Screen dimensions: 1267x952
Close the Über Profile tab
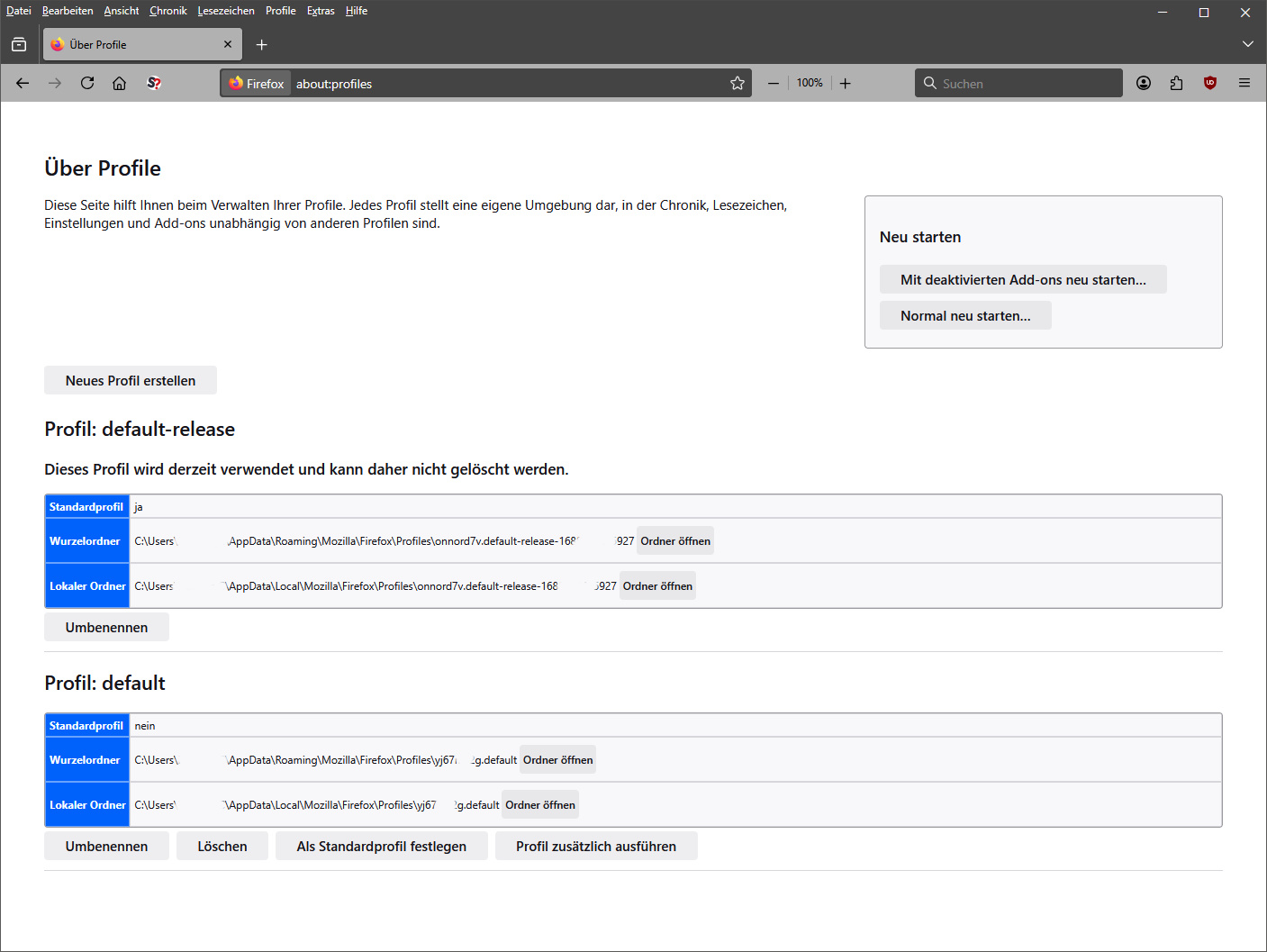click(228, 44)
